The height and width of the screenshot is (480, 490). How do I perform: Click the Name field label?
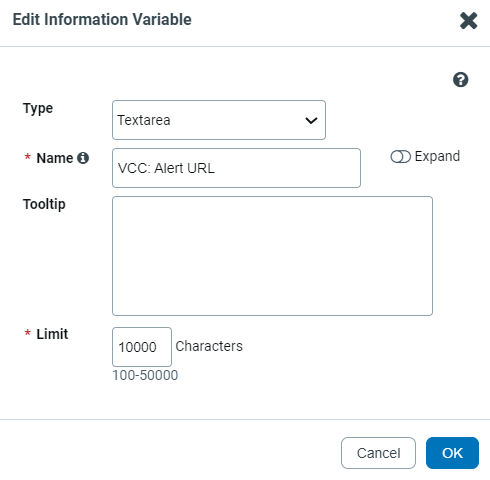click(55, 158)
